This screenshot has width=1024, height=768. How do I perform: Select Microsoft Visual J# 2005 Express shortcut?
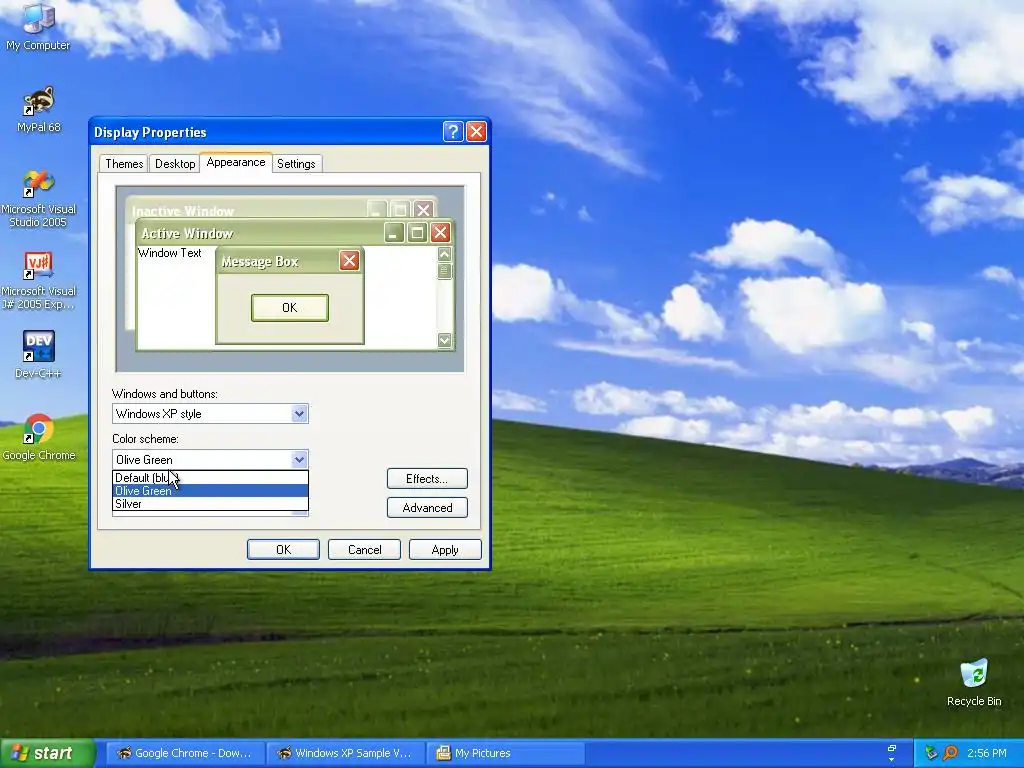click(x=39, y=281)
